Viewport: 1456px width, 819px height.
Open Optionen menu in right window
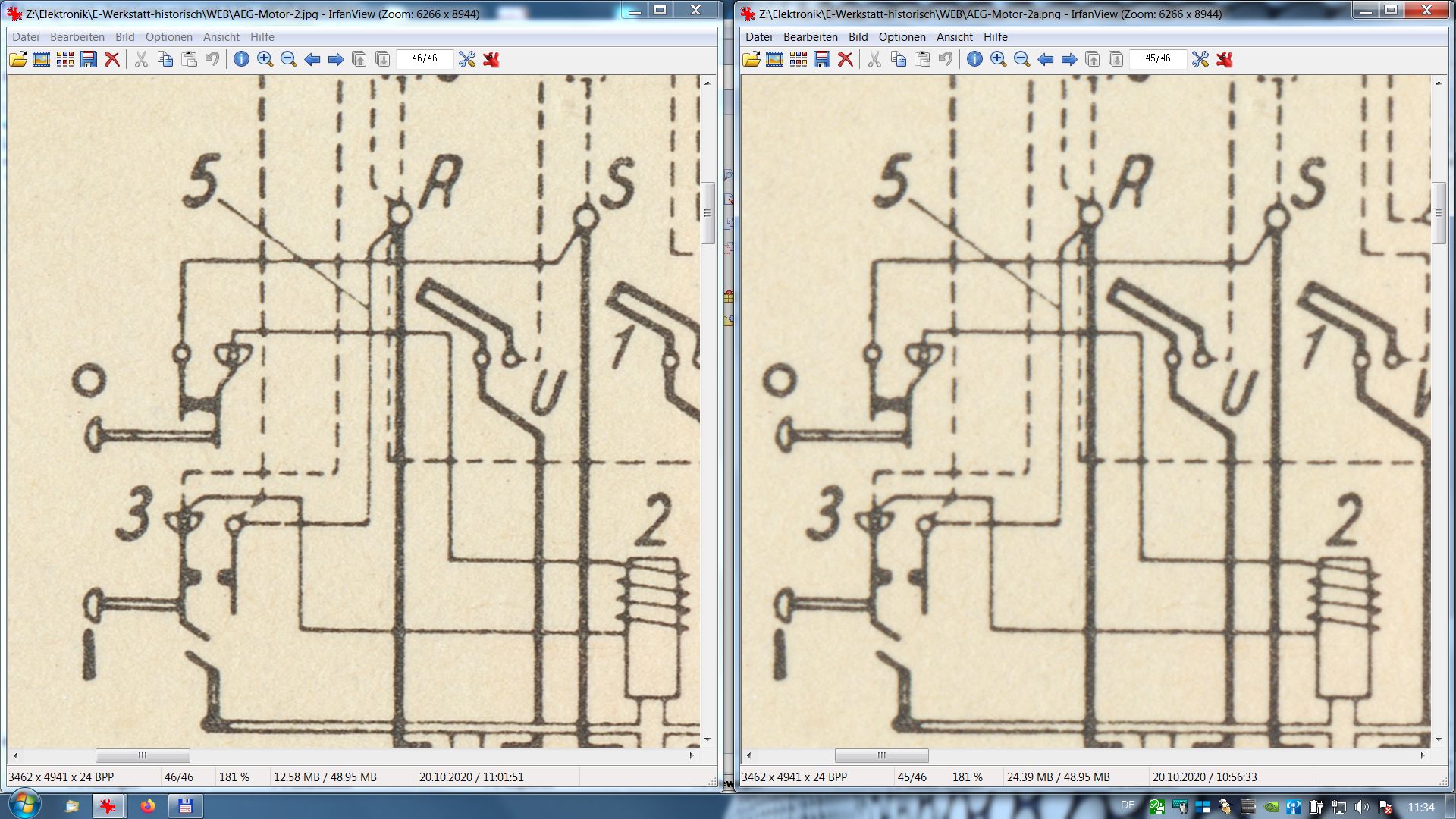[x=902, y=36]
